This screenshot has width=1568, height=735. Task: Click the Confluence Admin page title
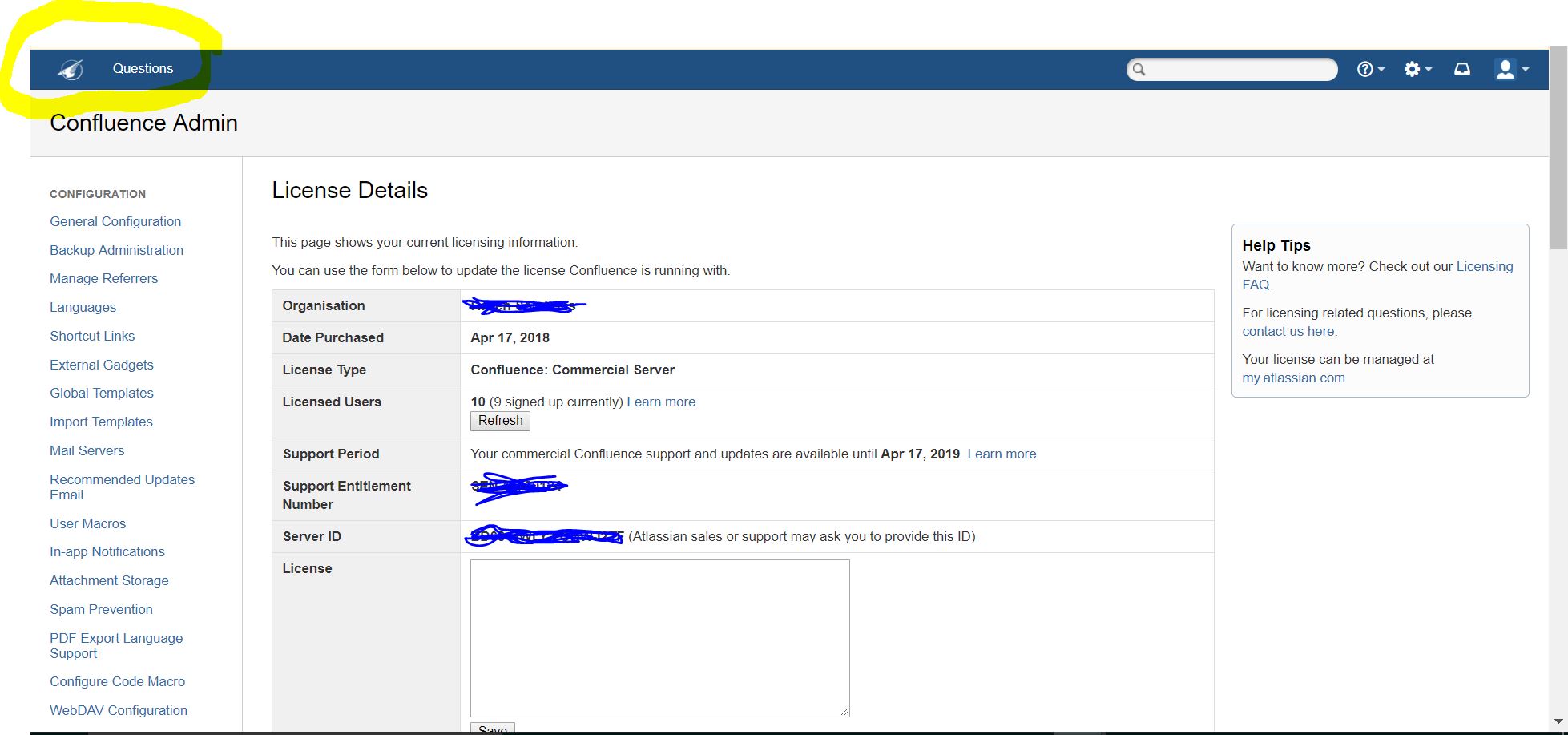pyautogui.click(x=143, y=123)
